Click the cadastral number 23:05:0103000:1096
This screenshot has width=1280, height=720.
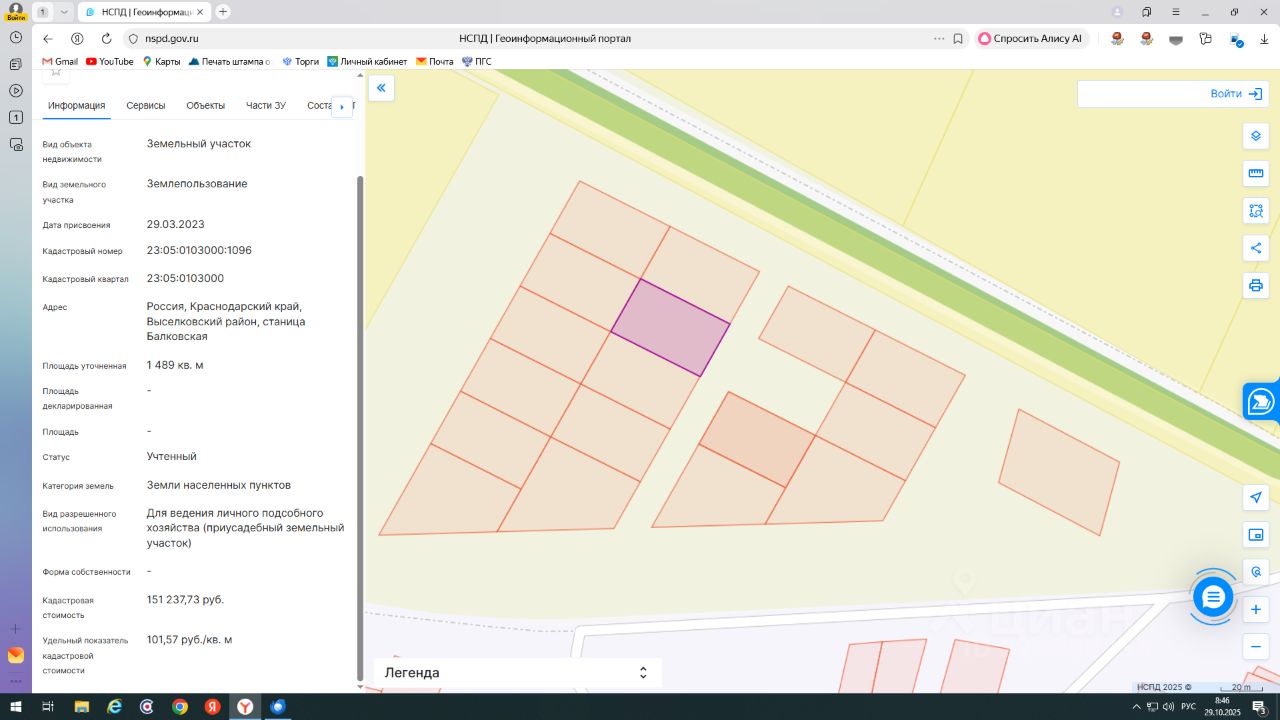click(199, 250)
